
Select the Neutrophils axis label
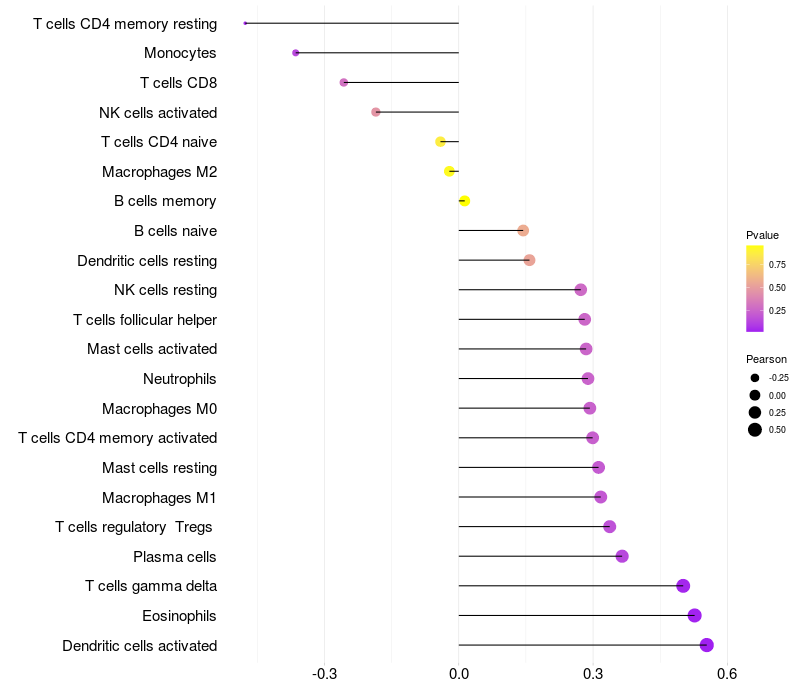(x=180, y=379)
